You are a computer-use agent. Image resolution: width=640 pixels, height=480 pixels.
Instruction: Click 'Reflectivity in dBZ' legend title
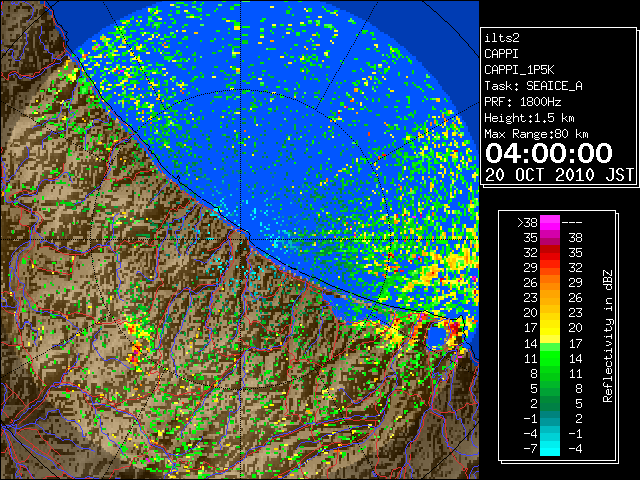point(608,336)
